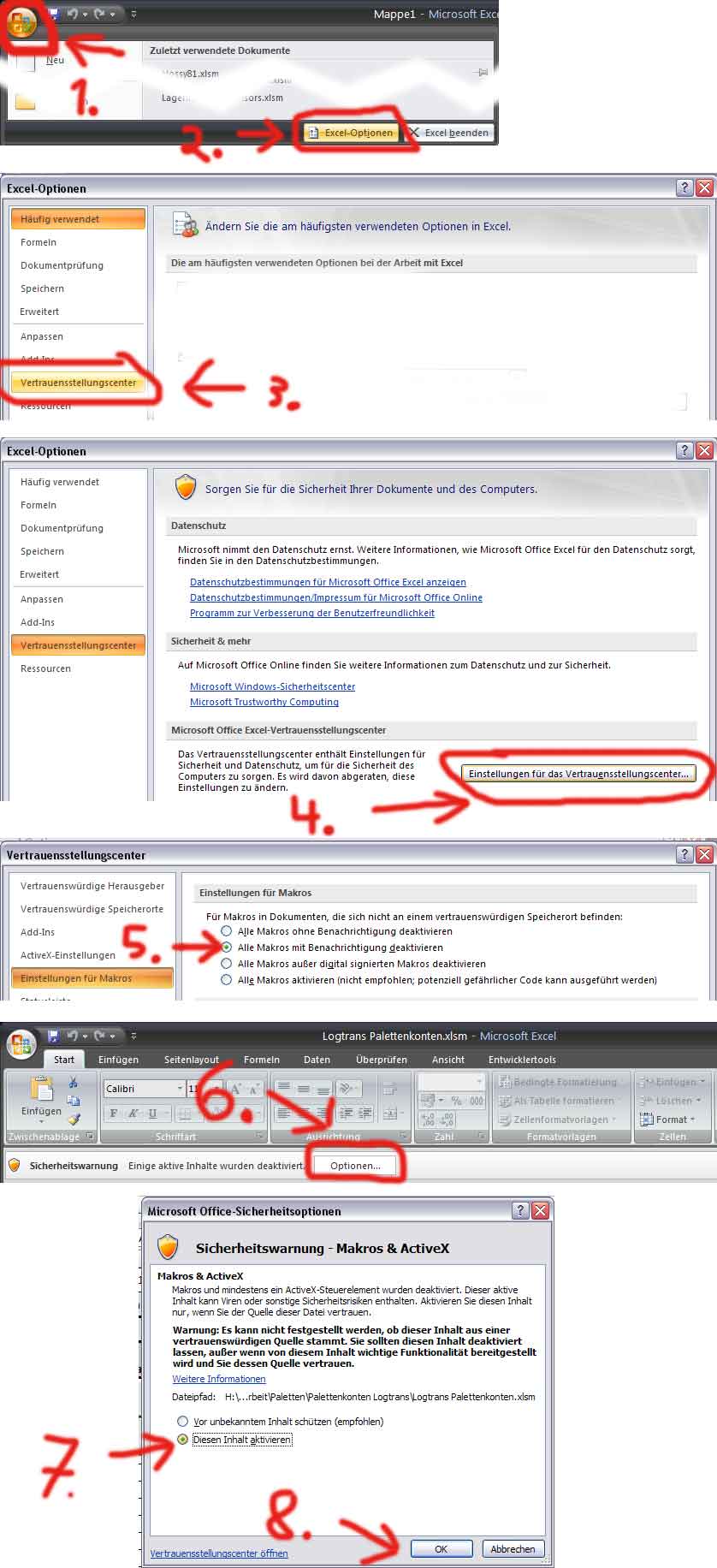Confirm with OK in Sicherheitsoptionen dialog
This screenshot has width=717, height=1568.
click(441, 1549)
